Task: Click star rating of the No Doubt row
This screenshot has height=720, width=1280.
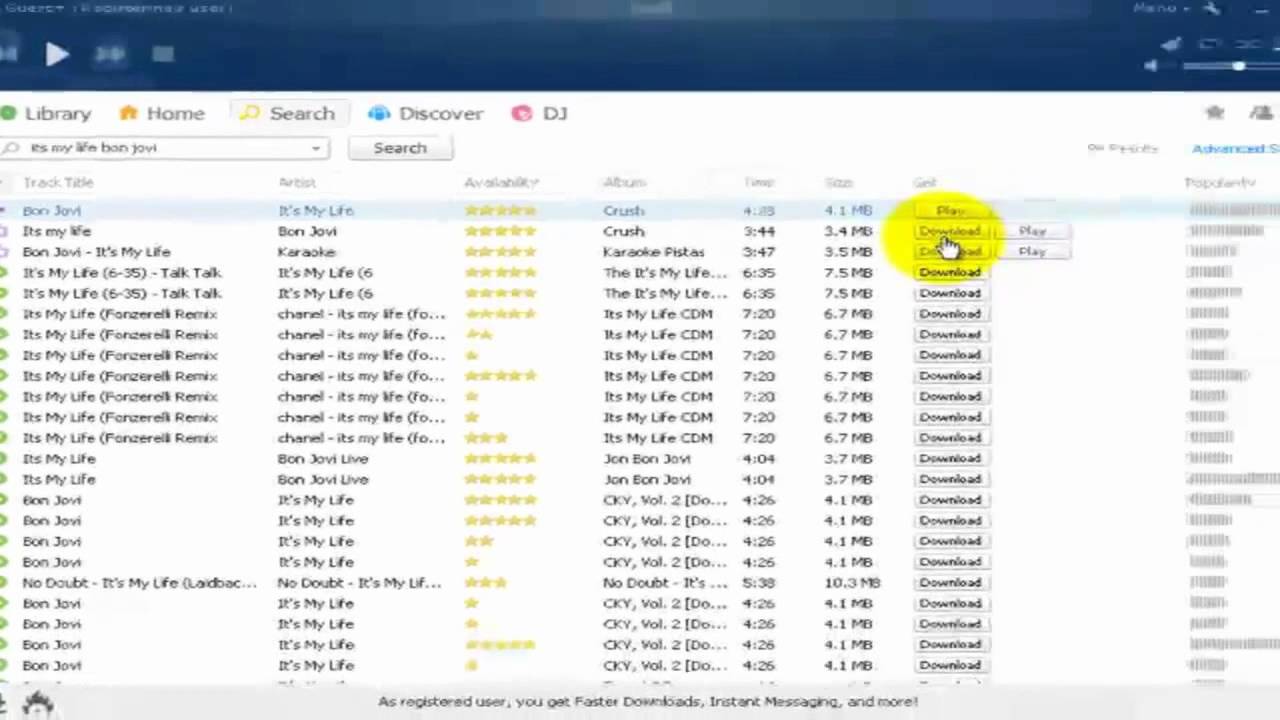Action: (x=486, y=583)
